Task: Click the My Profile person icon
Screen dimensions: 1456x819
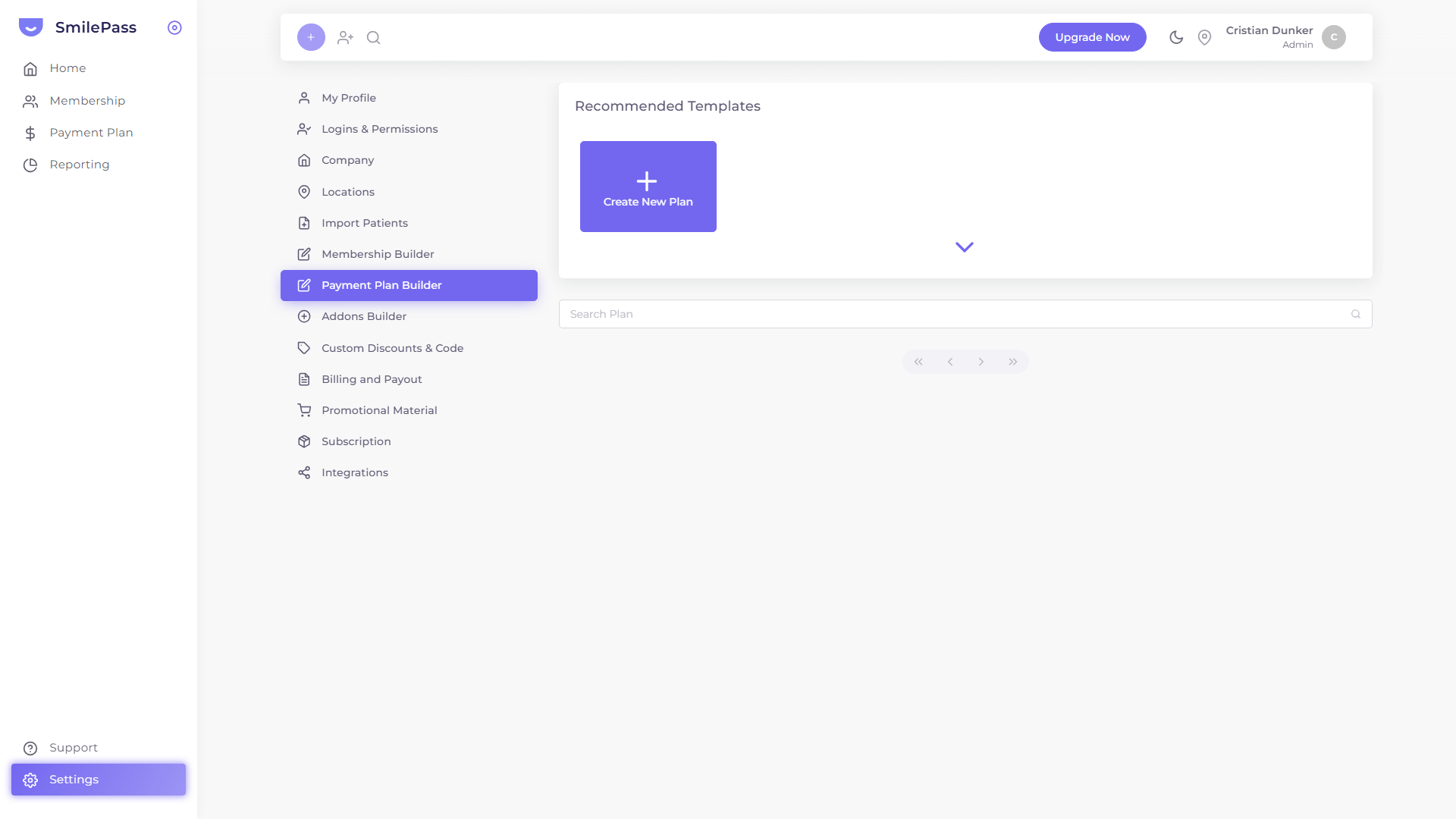Action: click(x=304, y=98)
